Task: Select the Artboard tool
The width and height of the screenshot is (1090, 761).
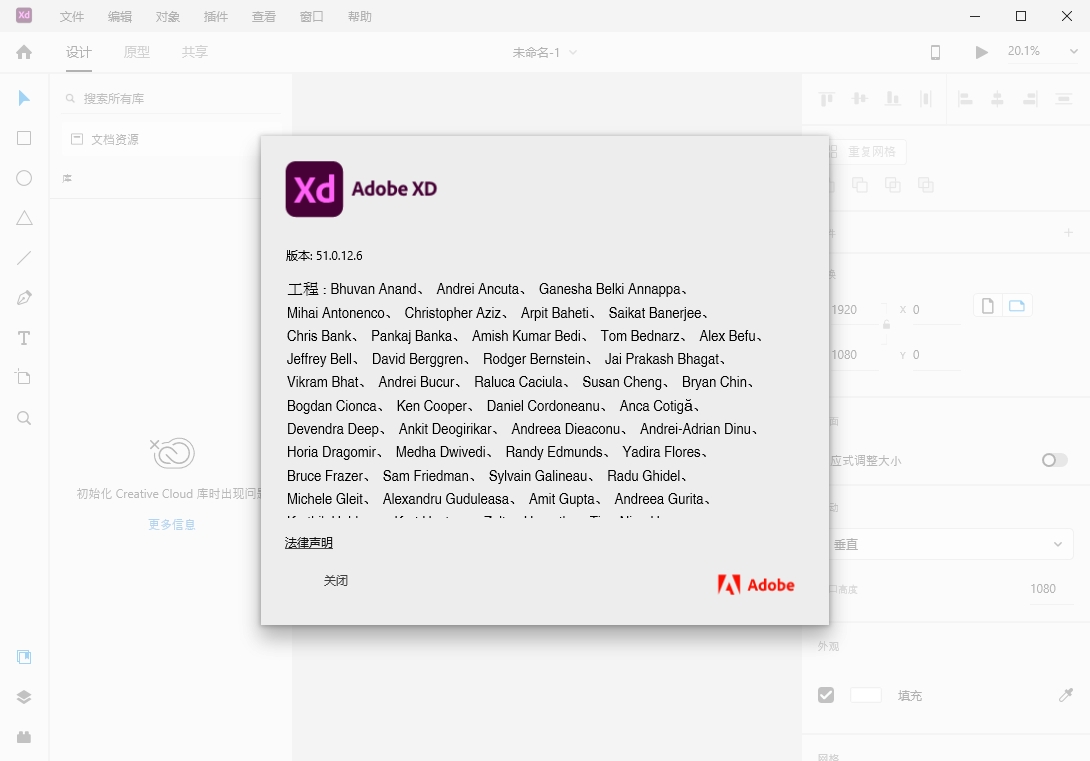Action: [x=24, y=377]
